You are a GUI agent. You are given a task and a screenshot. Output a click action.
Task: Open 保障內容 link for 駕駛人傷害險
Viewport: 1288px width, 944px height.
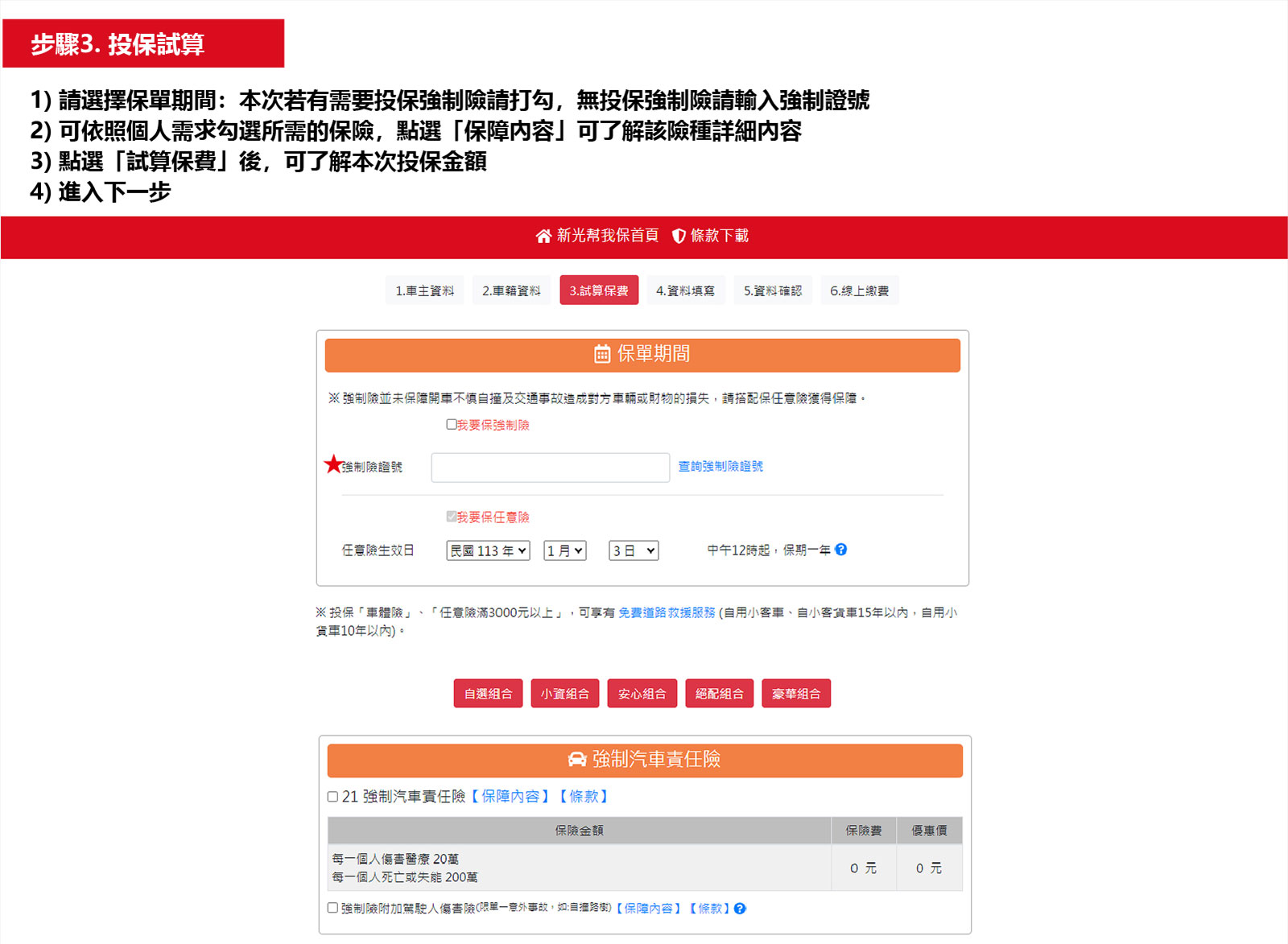pyautogui.click(x=649, y=909)
